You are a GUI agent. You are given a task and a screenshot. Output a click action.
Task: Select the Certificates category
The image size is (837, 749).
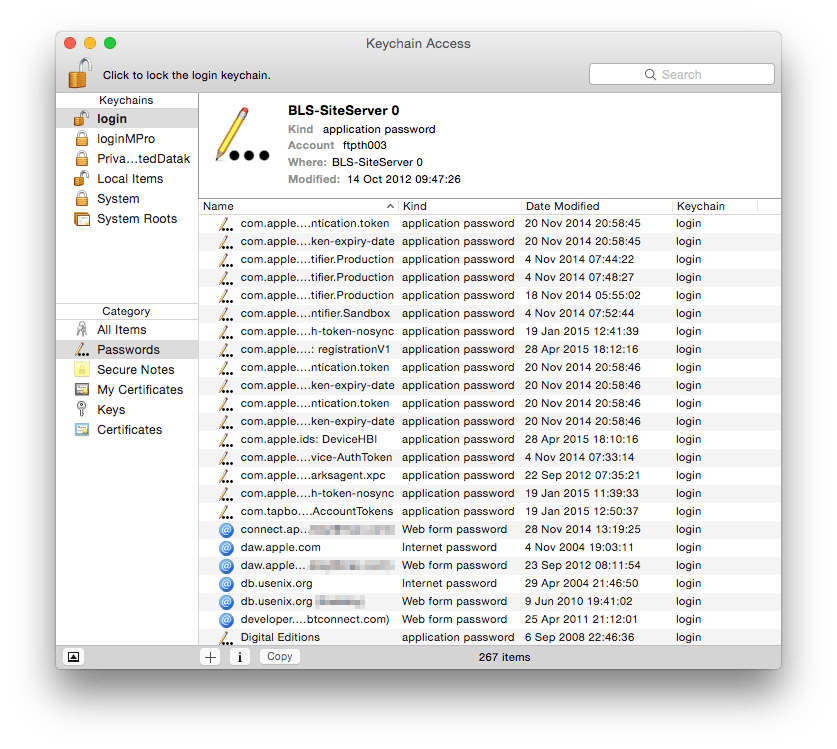click(129, 430)
